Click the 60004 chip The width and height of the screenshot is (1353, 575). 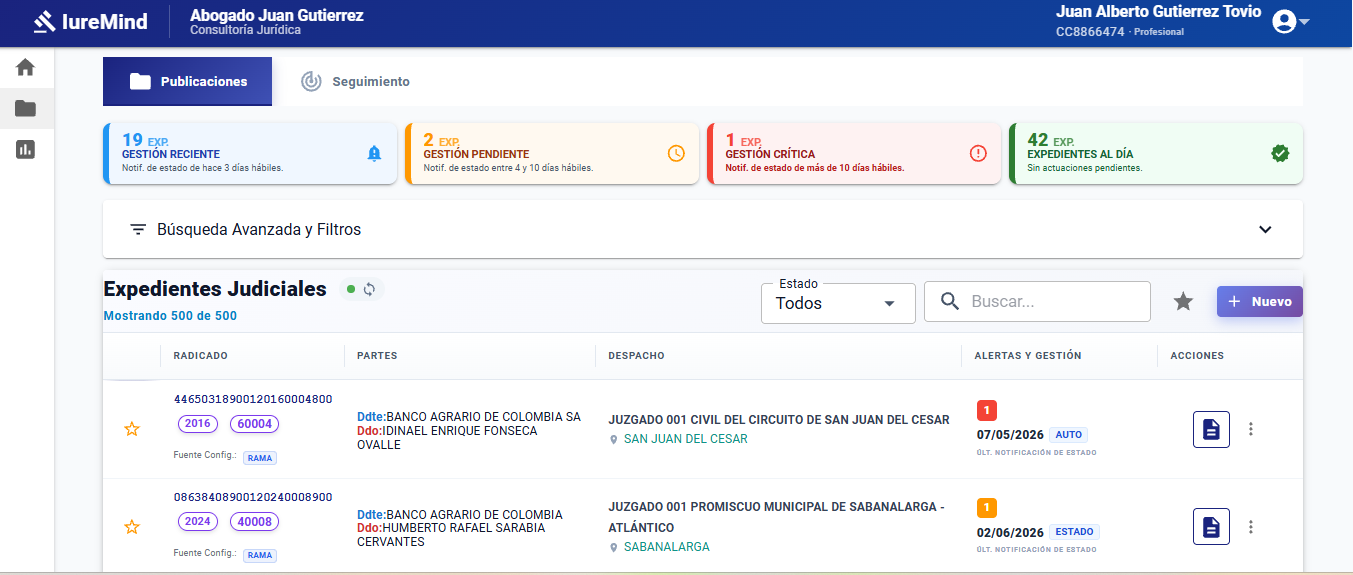tap(254, 424)
